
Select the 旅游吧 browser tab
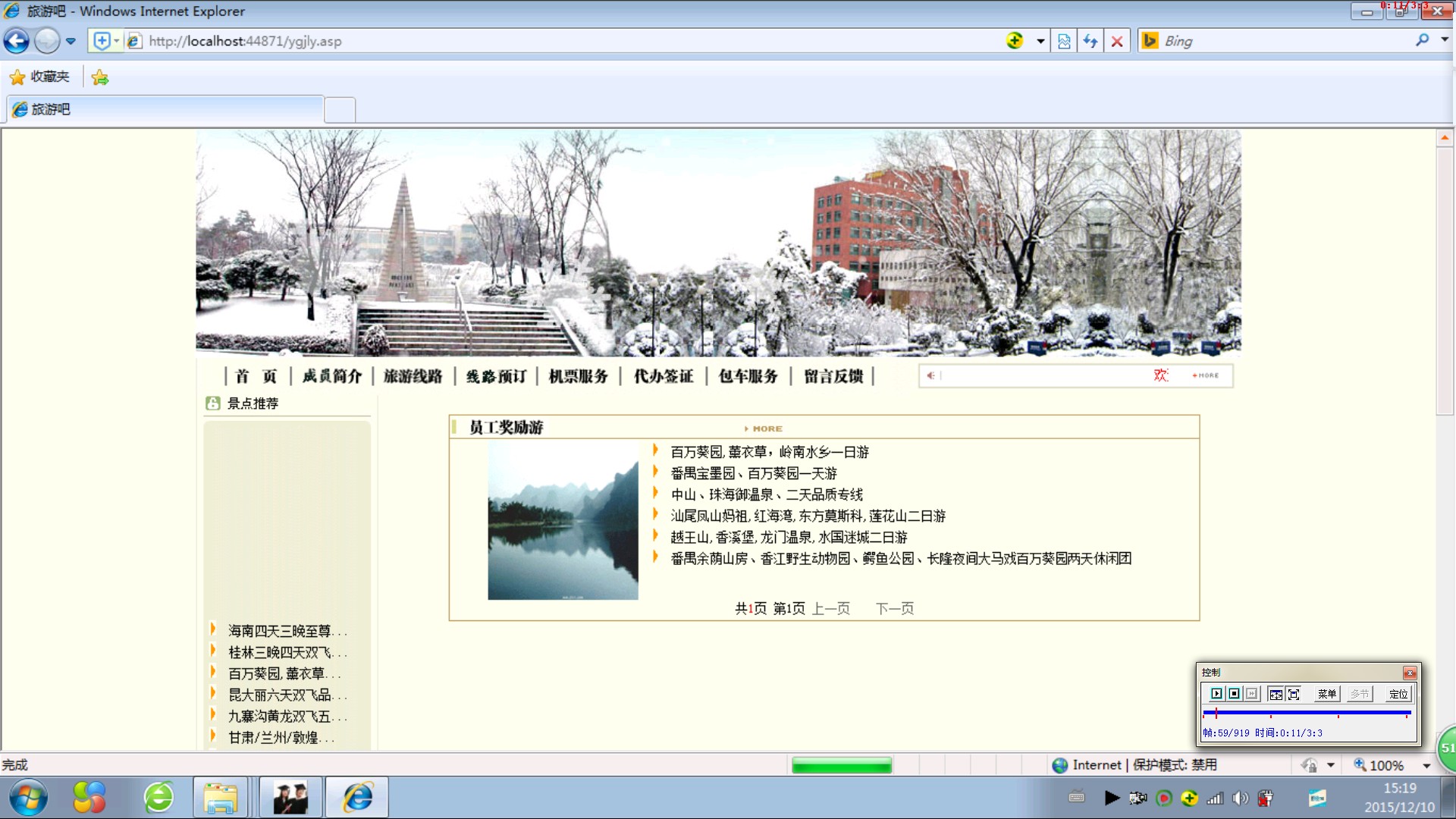pyautogui.click(x=165, y=109)
